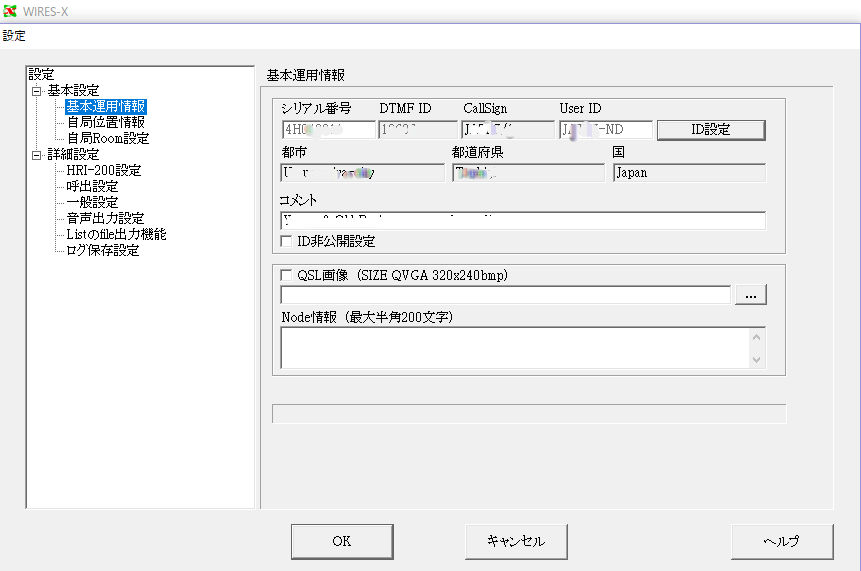Open help with the ヘルプ button

tap(782, 541)
